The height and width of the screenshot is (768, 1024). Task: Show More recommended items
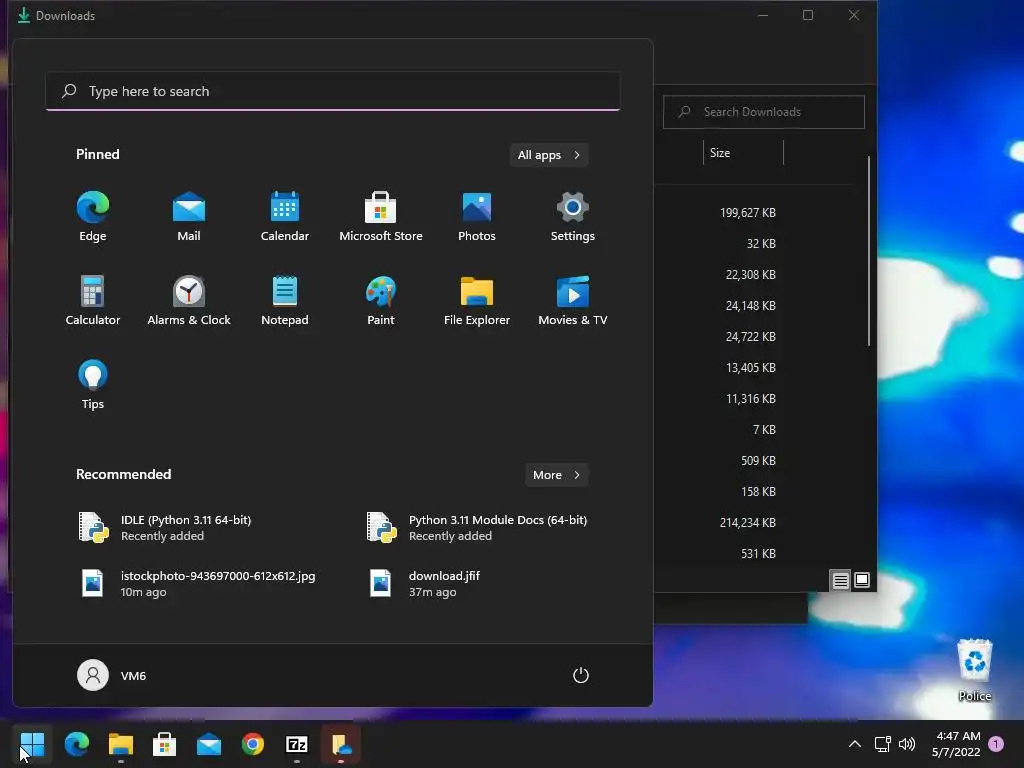pyautogui.click(x=556, y=475)
